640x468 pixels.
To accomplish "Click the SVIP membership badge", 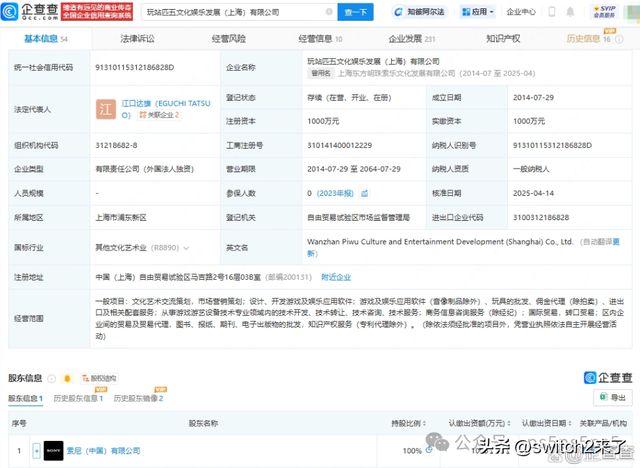I will tap(604, 11).
